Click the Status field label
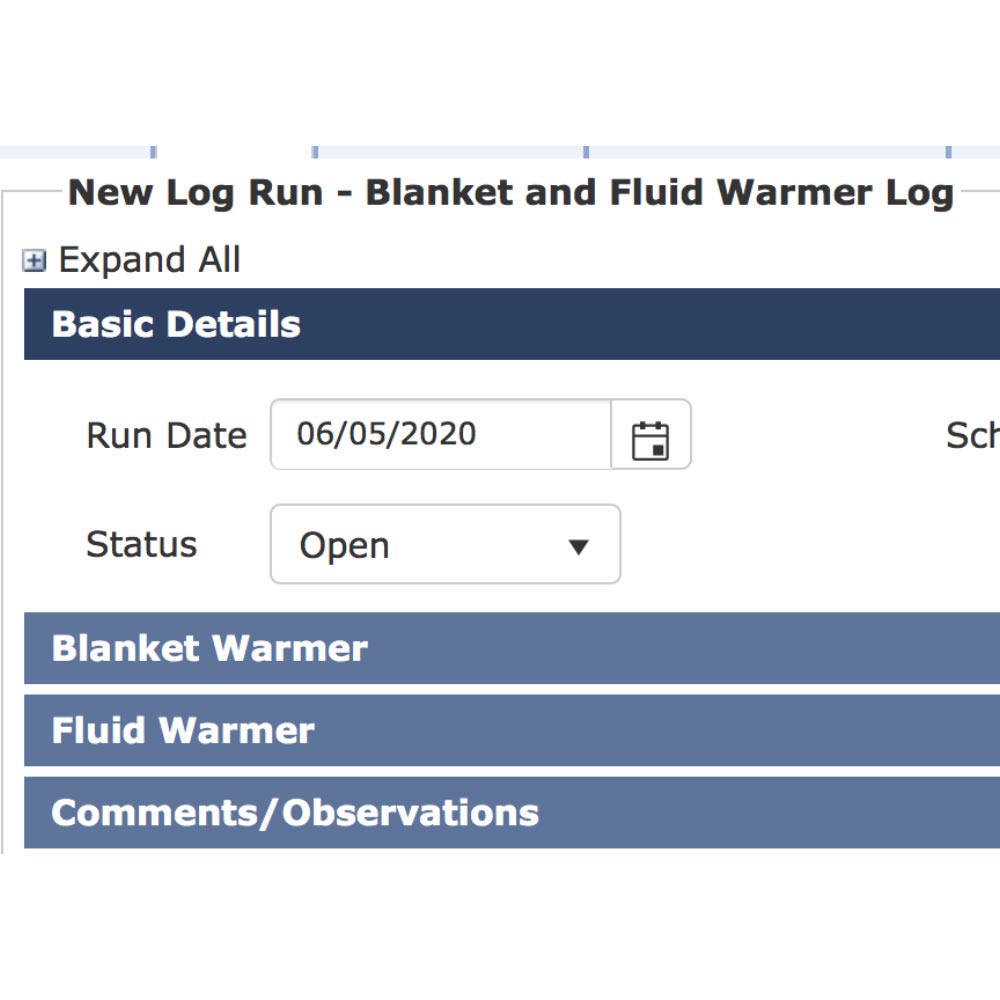This screenshot has width=1000, height=1000. [142, 545]
